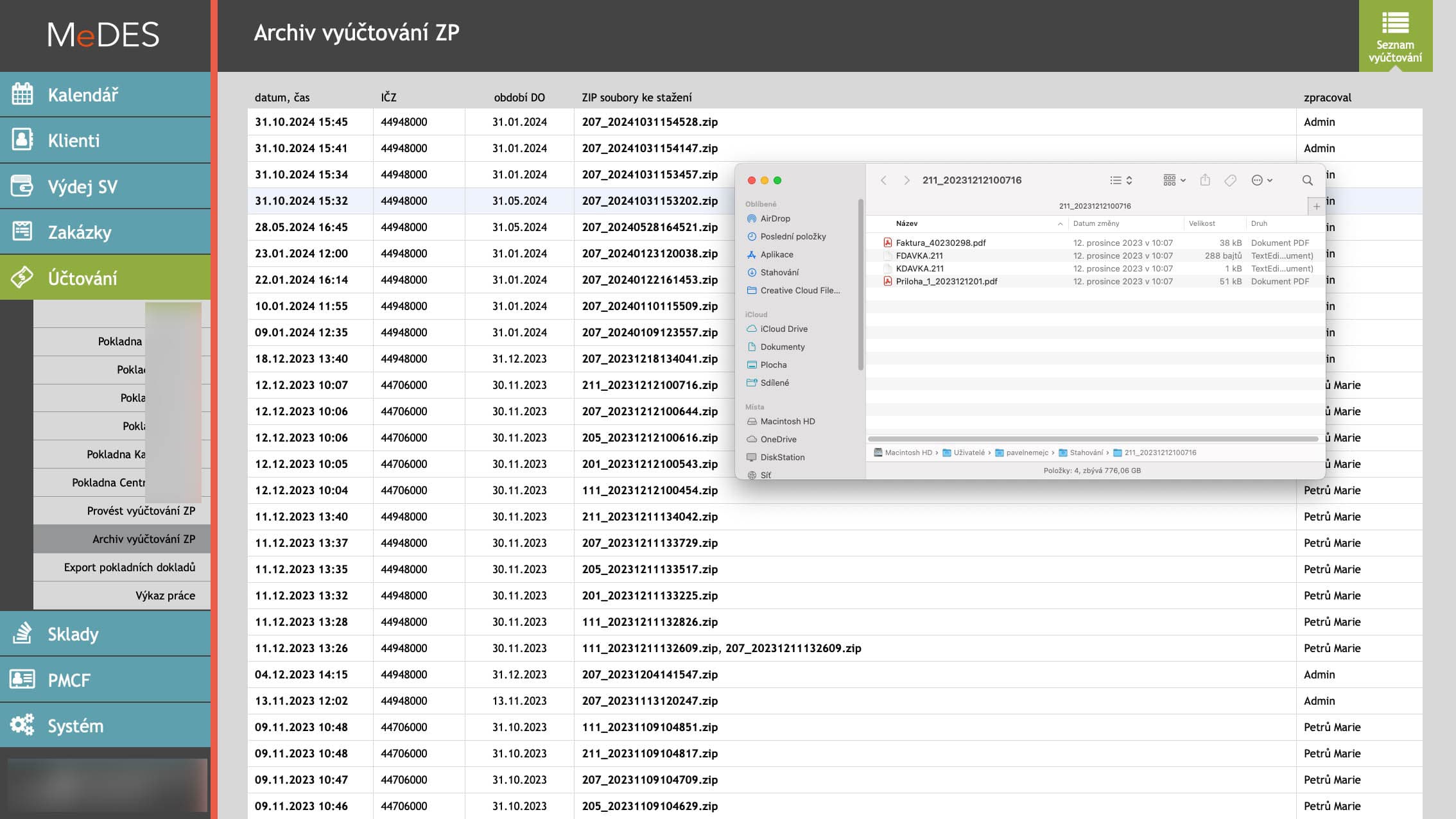Click the Systém gears icon

[x=22, y=725]
